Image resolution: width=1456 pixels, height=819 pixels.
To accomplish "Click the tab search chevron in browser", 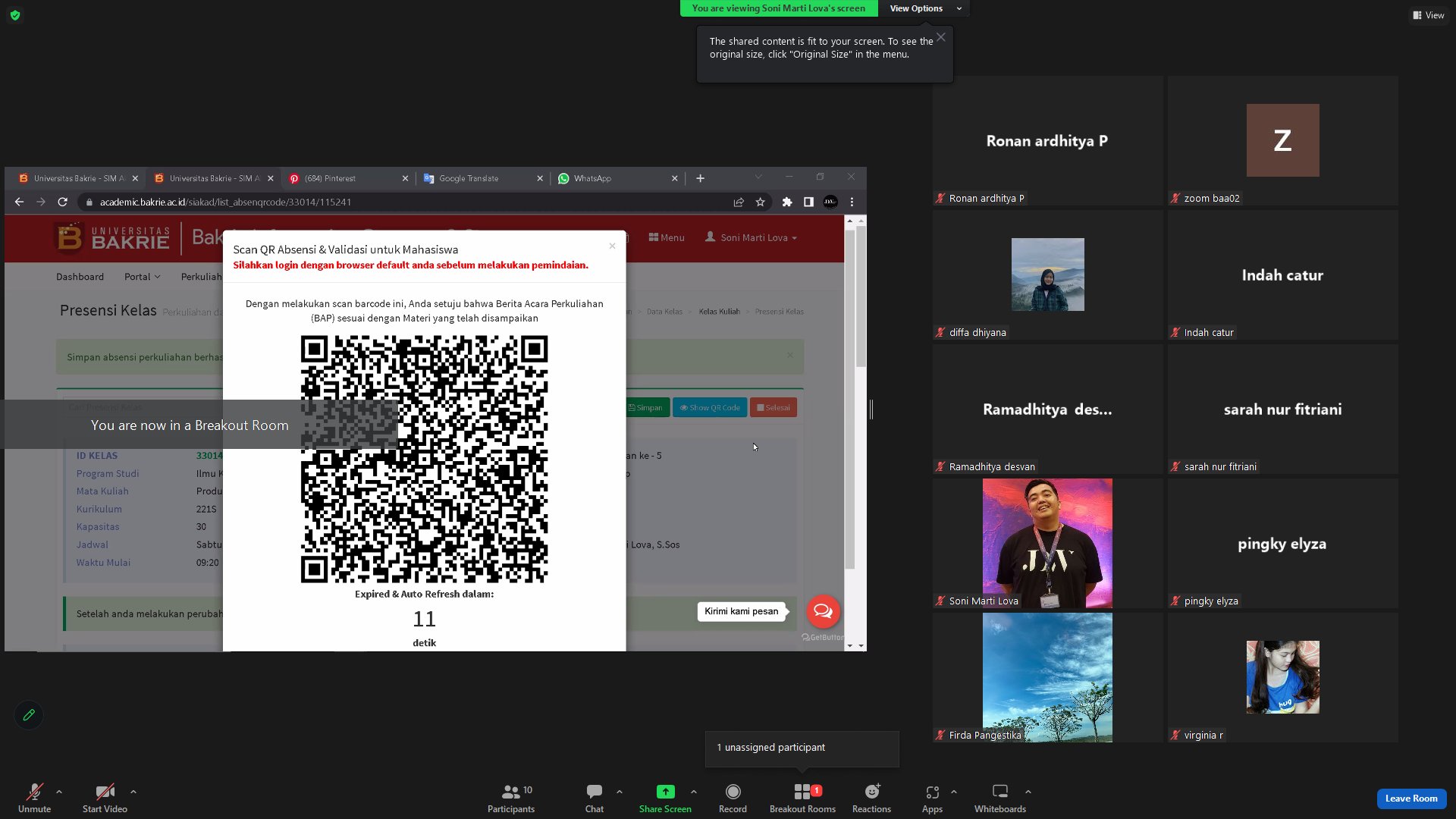I will pyautogui.click(x=758, y=177).
